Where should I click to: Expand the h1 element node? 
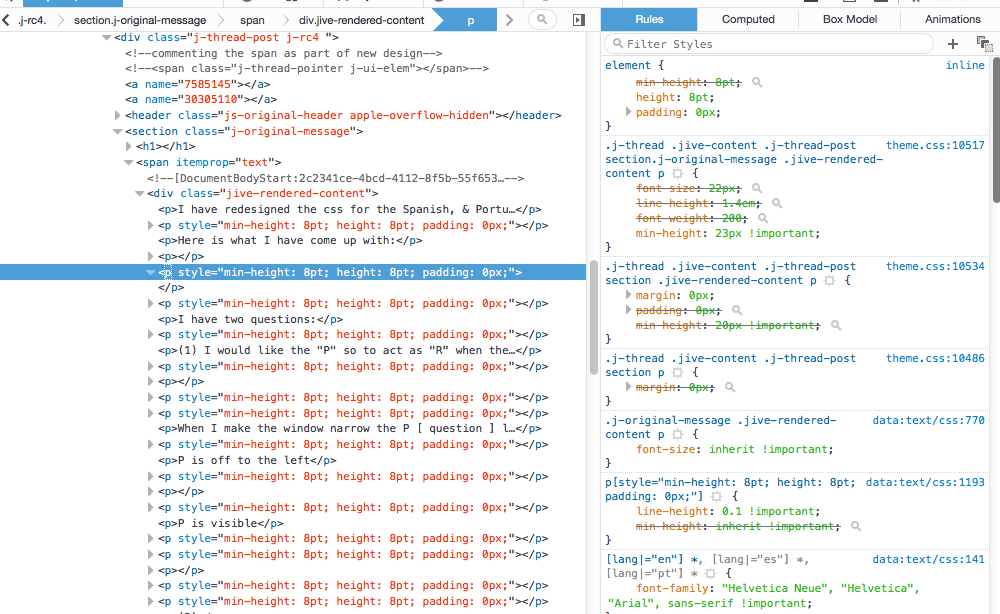(x=129, y=147)
